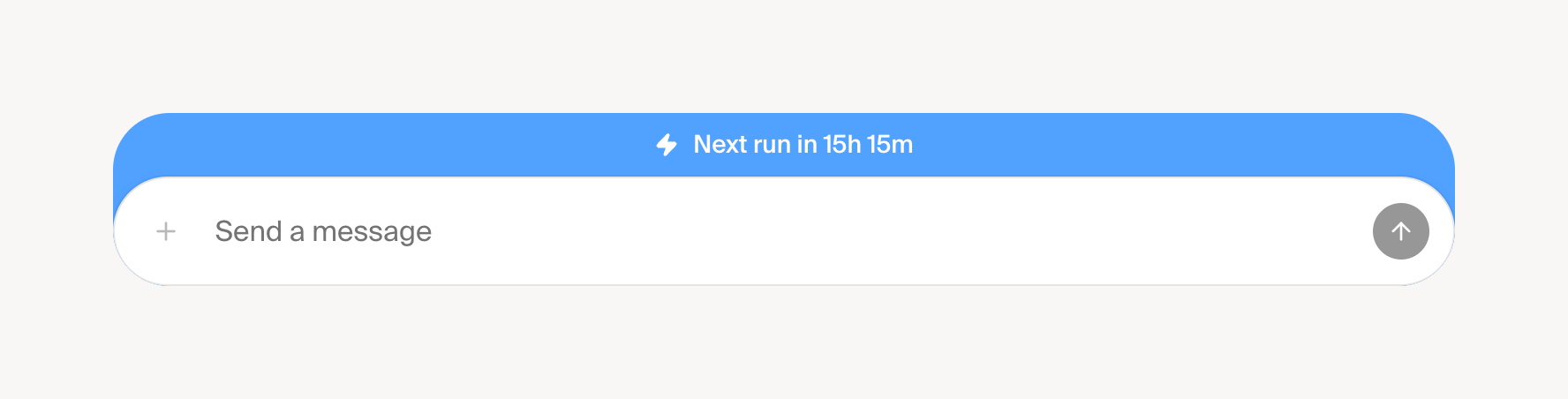
Task: Click the plus icon to add attachment
Action: tap(166, 231)
